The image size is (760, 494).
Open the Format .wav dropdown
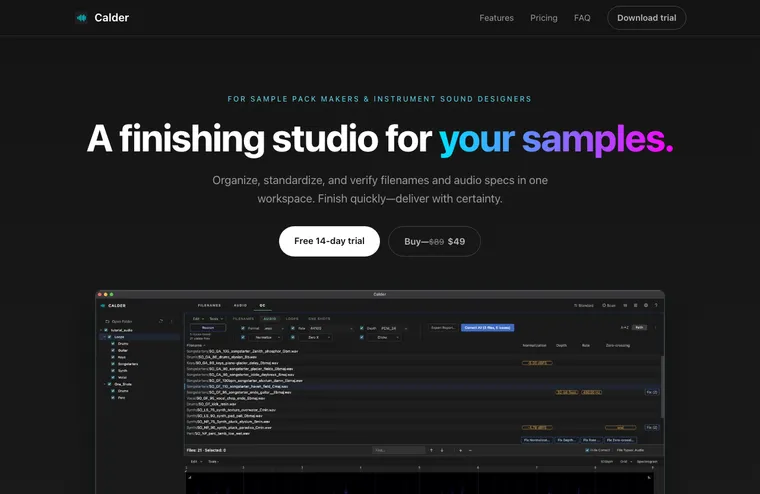tap(273, 328)
